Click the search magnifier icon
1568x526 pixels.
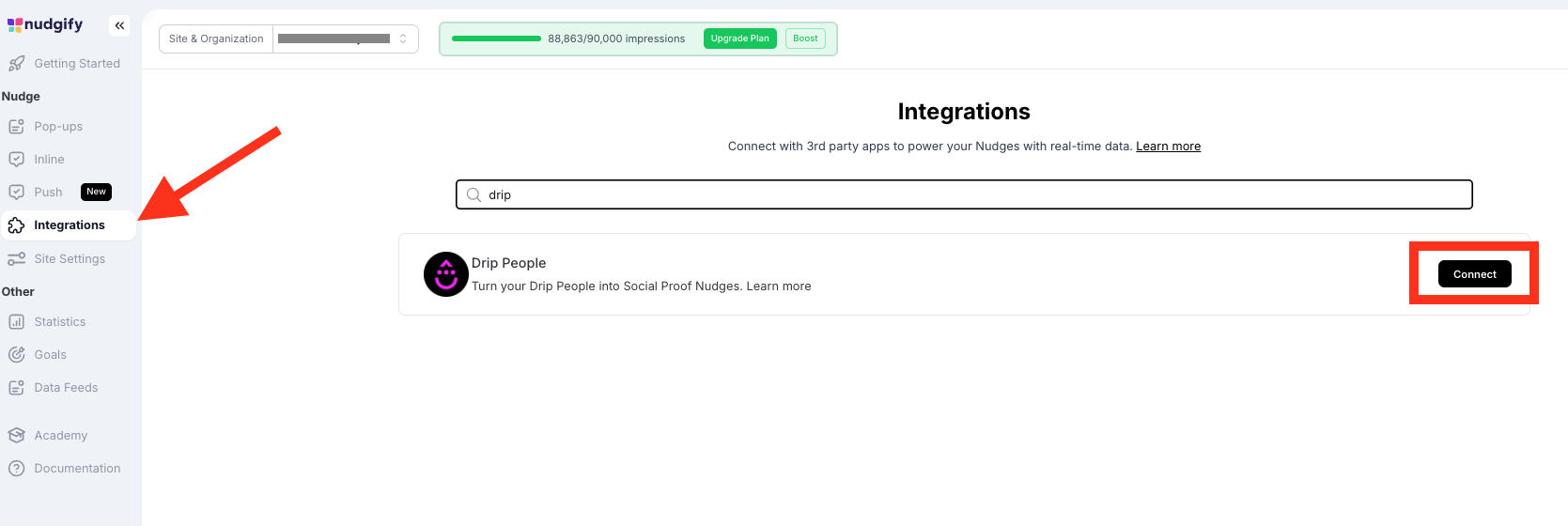tap(474, 195)
